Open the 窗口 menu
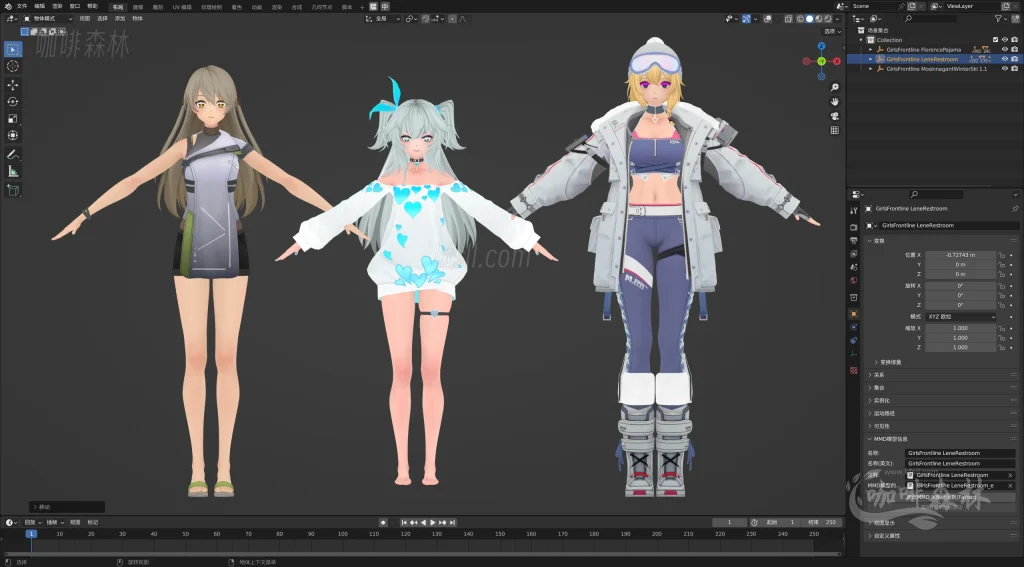 click(75, 6)
